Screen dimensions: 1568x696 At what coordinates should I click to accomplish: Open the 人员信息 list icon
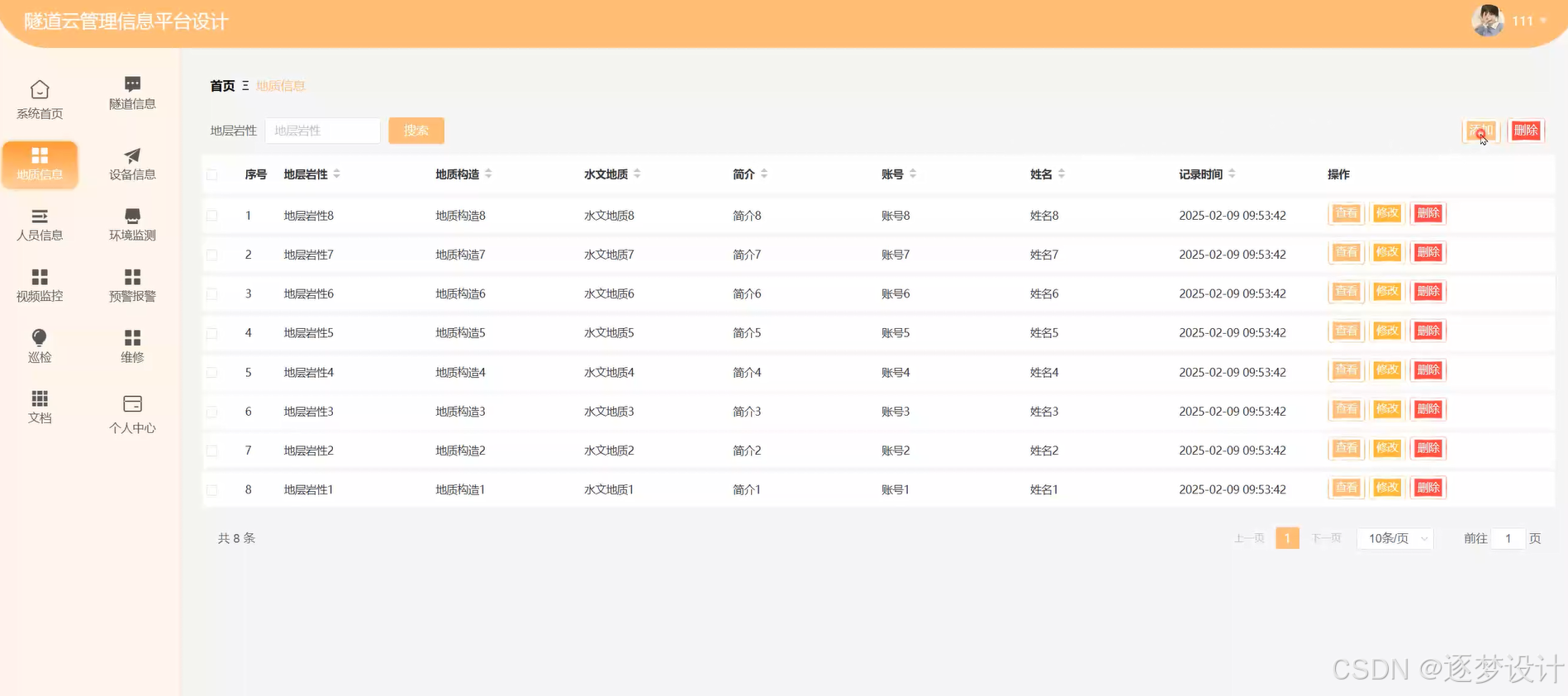[40, 217]
